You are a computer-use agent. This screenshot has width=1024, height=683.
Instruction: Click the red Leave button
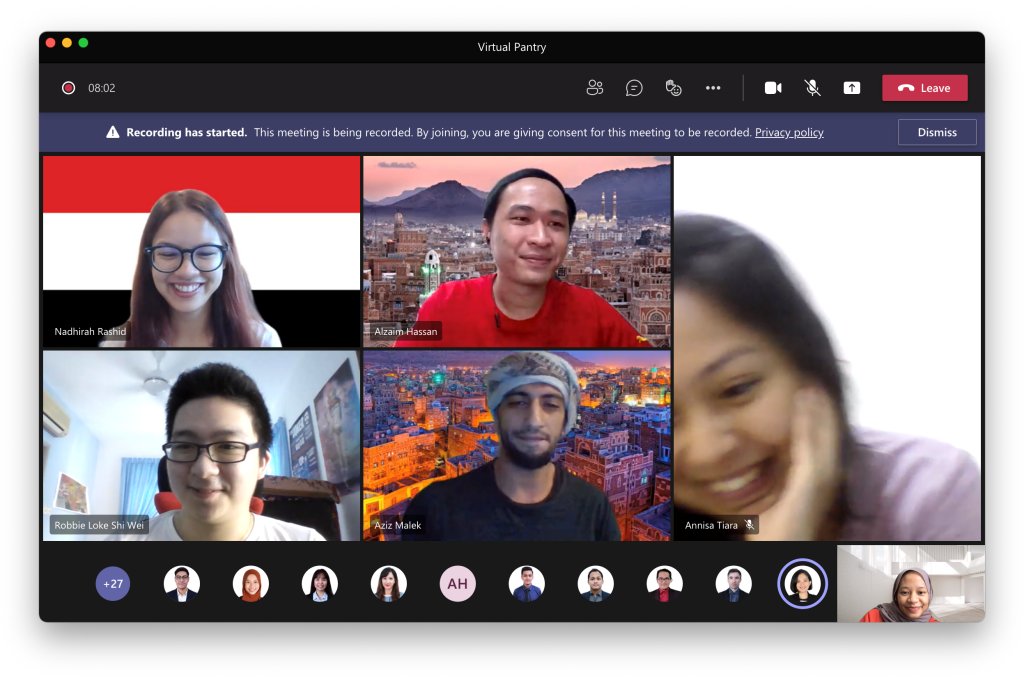tap(925, 87)
